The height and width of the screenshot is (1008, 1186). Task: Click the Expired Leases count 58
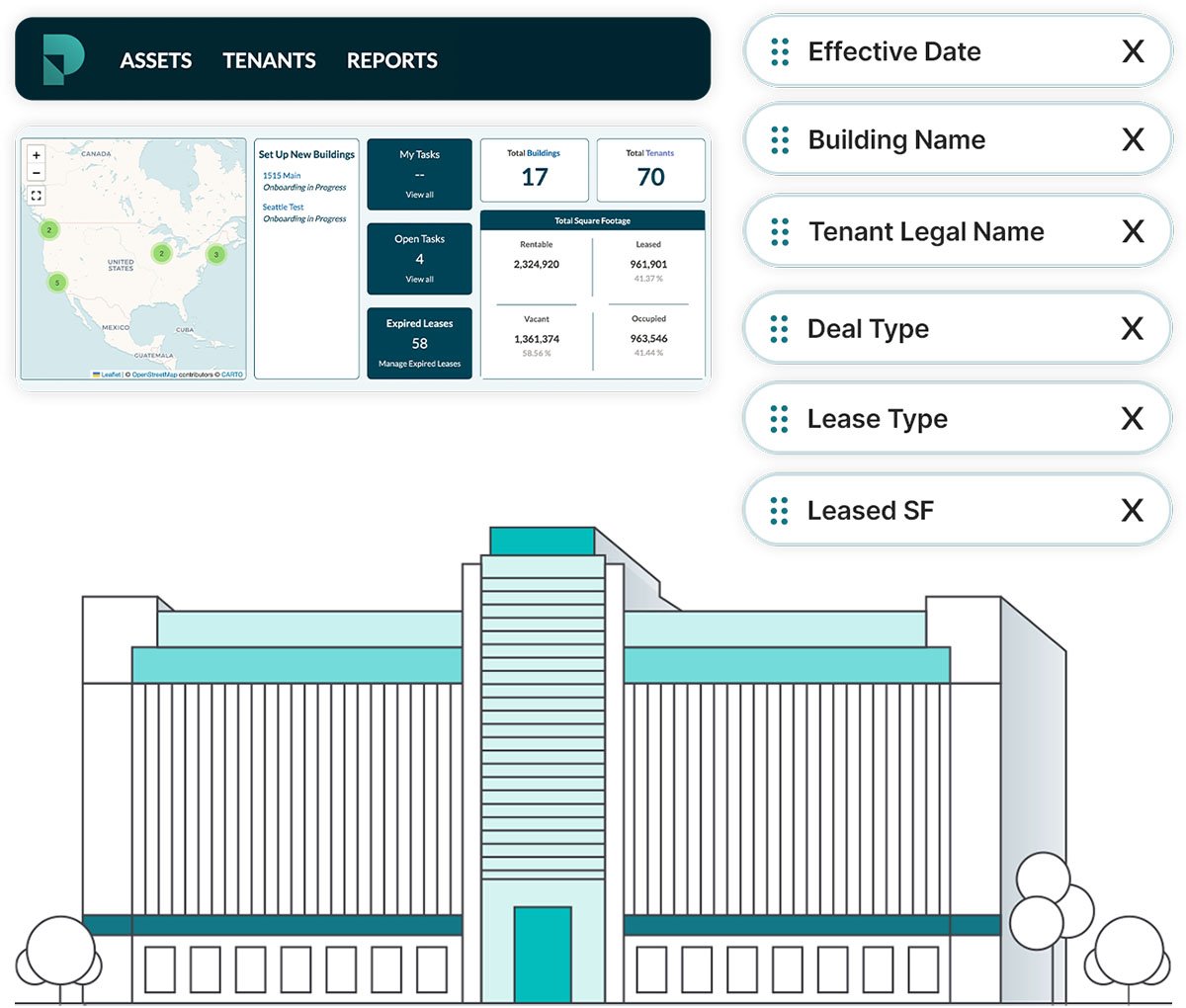pyautogui.click(x=419, y=344)
